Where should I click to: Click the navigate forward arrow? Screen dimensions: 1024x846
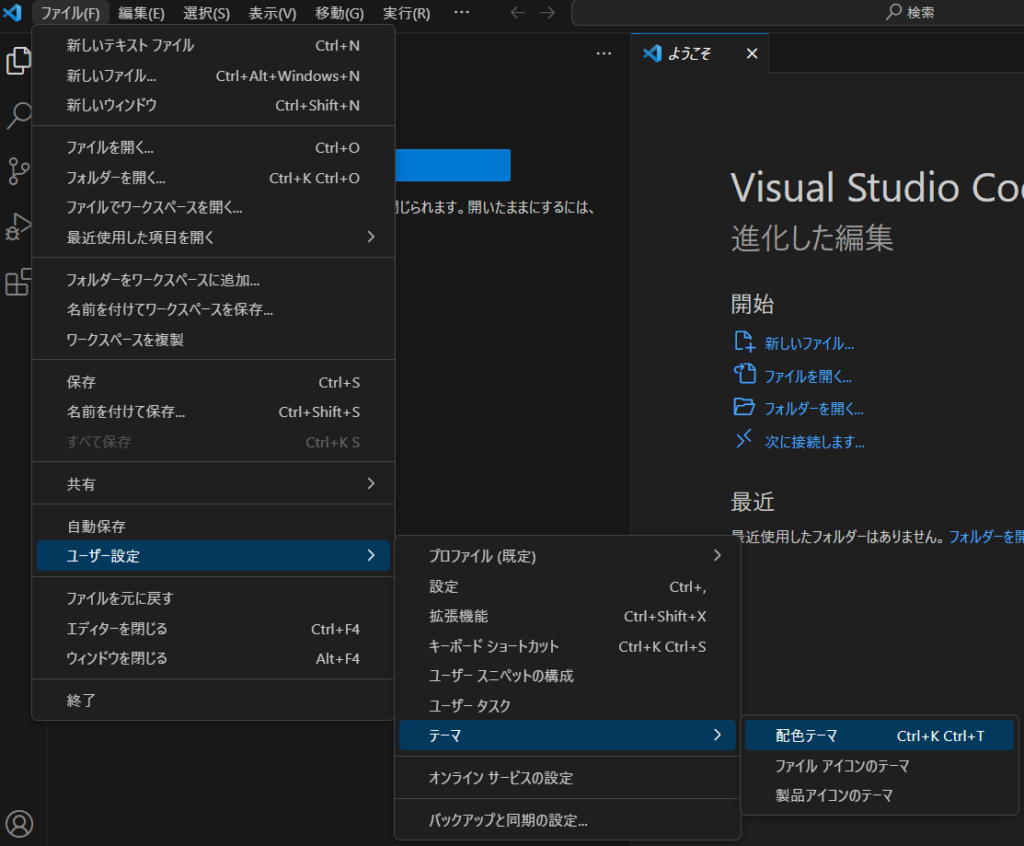(547, 13)
